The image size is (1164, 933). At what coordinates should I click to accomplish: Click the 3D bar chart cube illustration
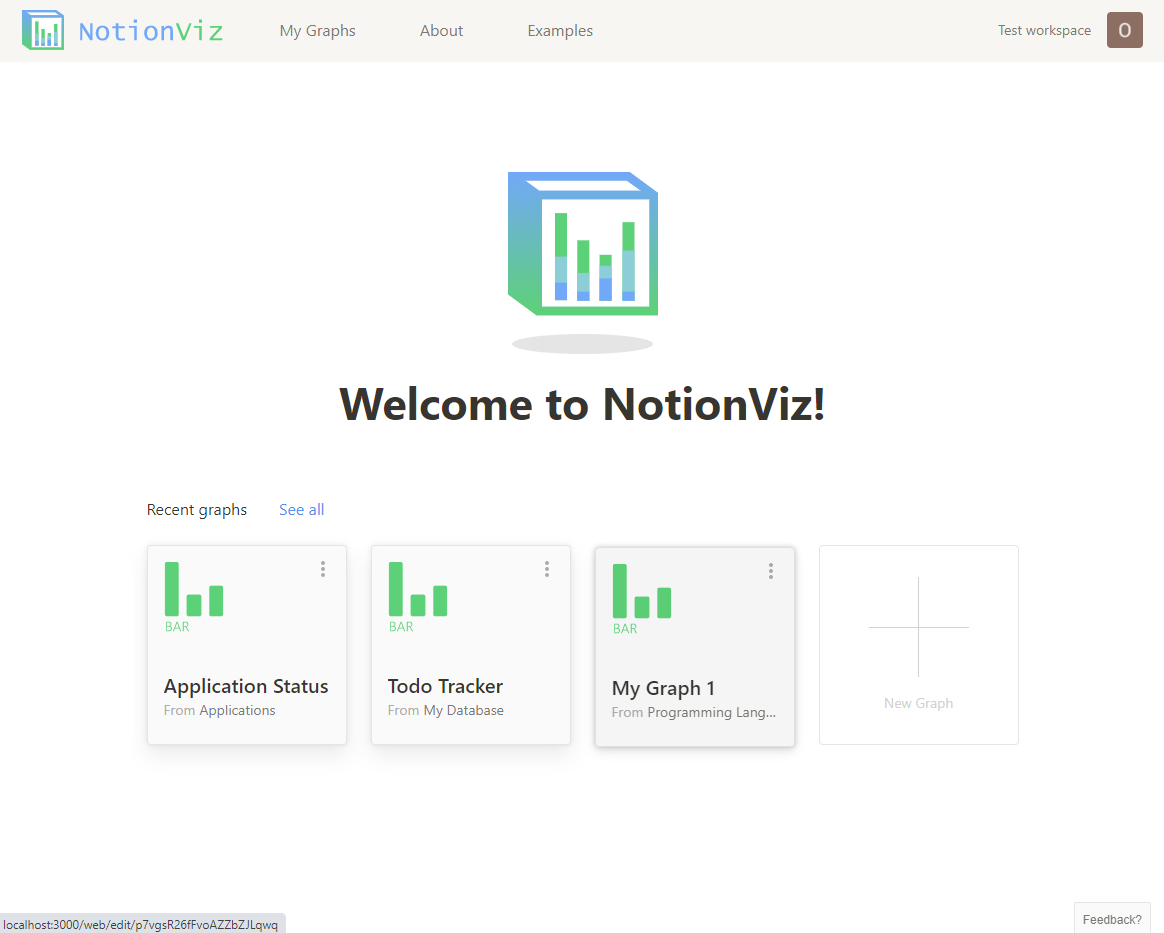pos(583,245)
